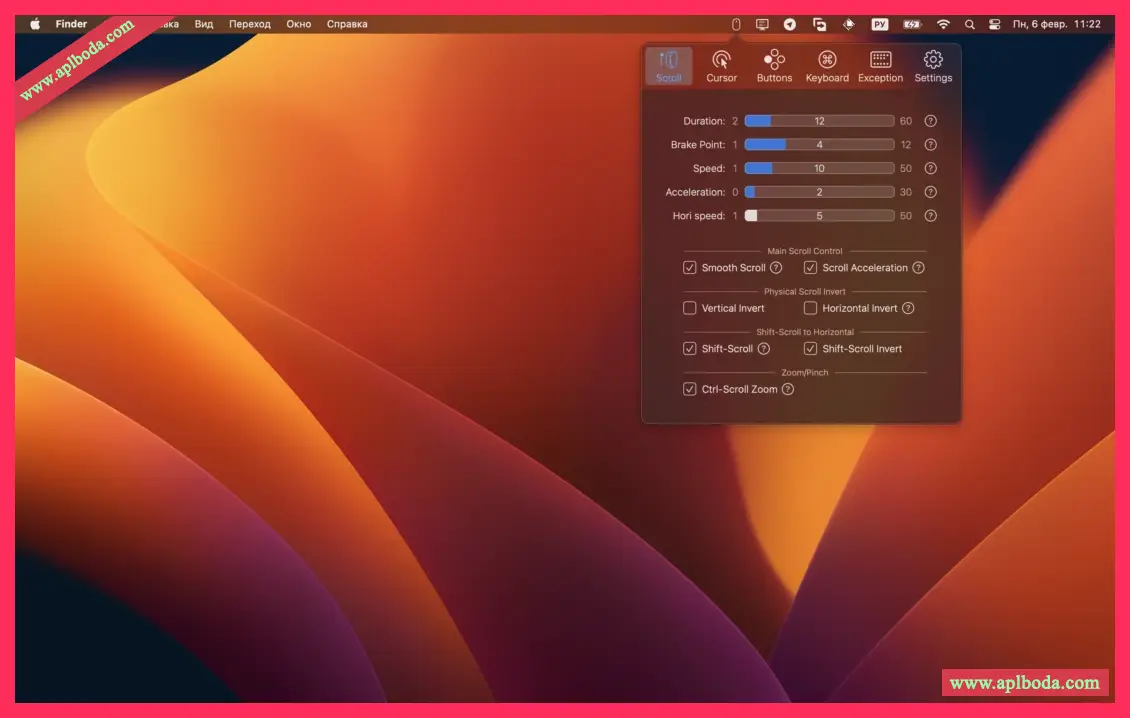Click the Hori speed slider
This screenshot has width=1130, height=718.
pyautogui.click(x=819, y=216)
